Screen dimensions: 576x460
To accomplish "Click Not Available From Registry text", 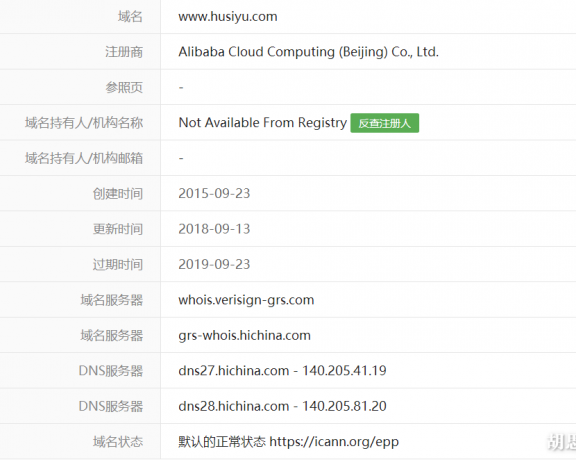I will click(263, 123).
